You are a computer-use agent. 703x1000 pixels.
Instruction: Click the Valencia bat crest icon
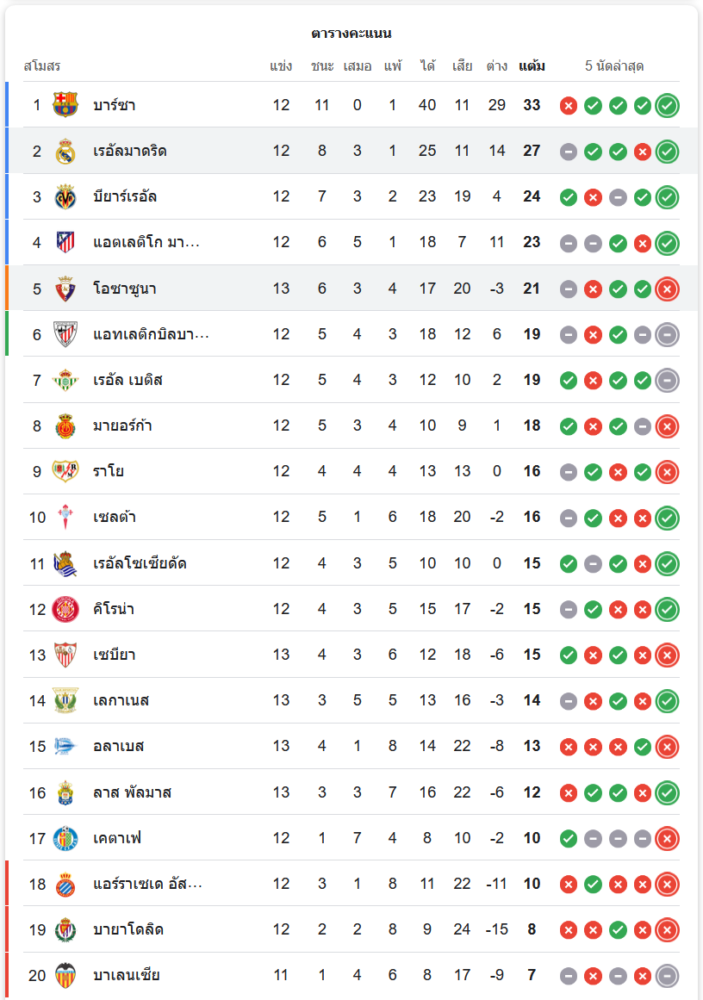65,975
